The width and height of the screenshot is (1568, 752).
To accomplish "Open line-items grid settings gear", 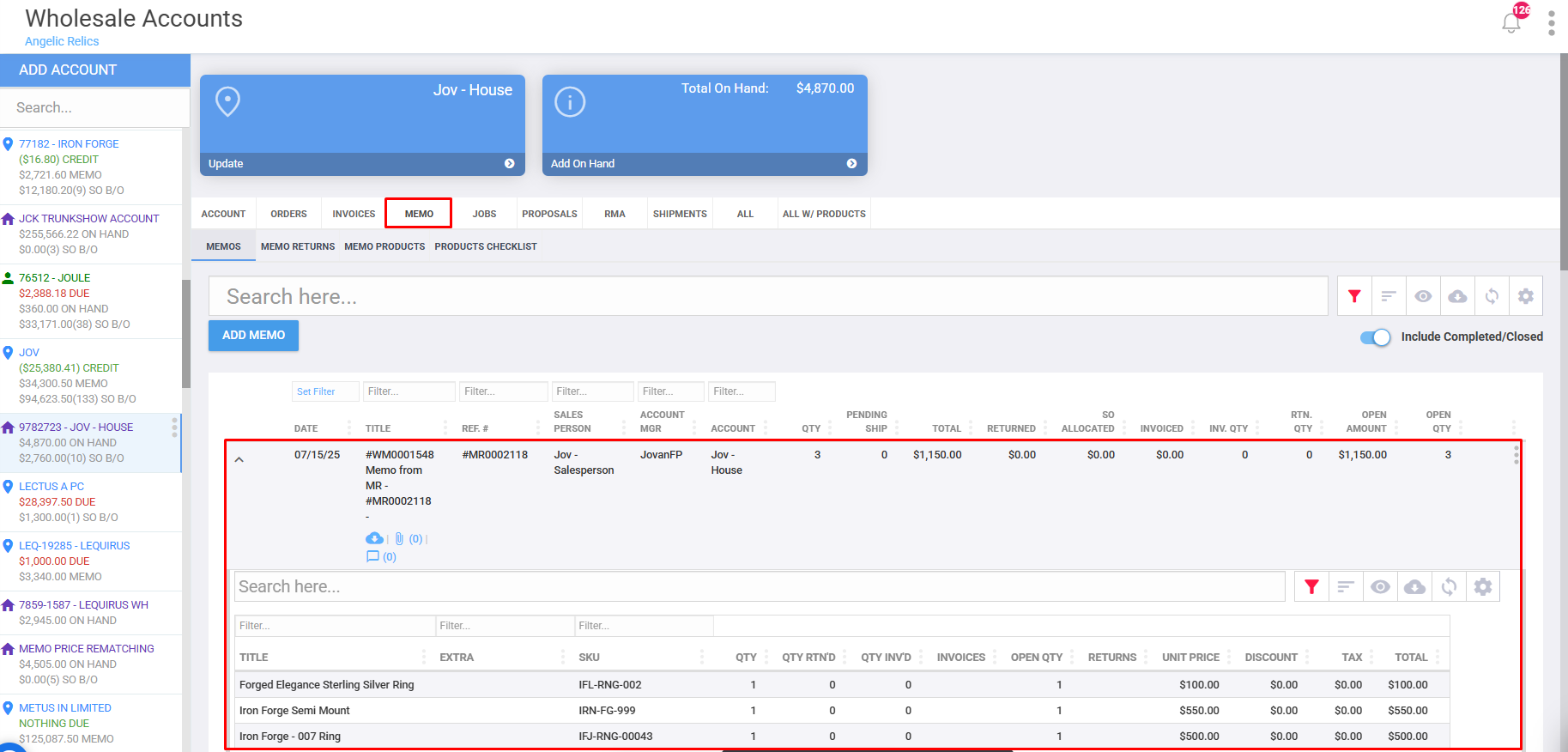I will [1482, 586].
